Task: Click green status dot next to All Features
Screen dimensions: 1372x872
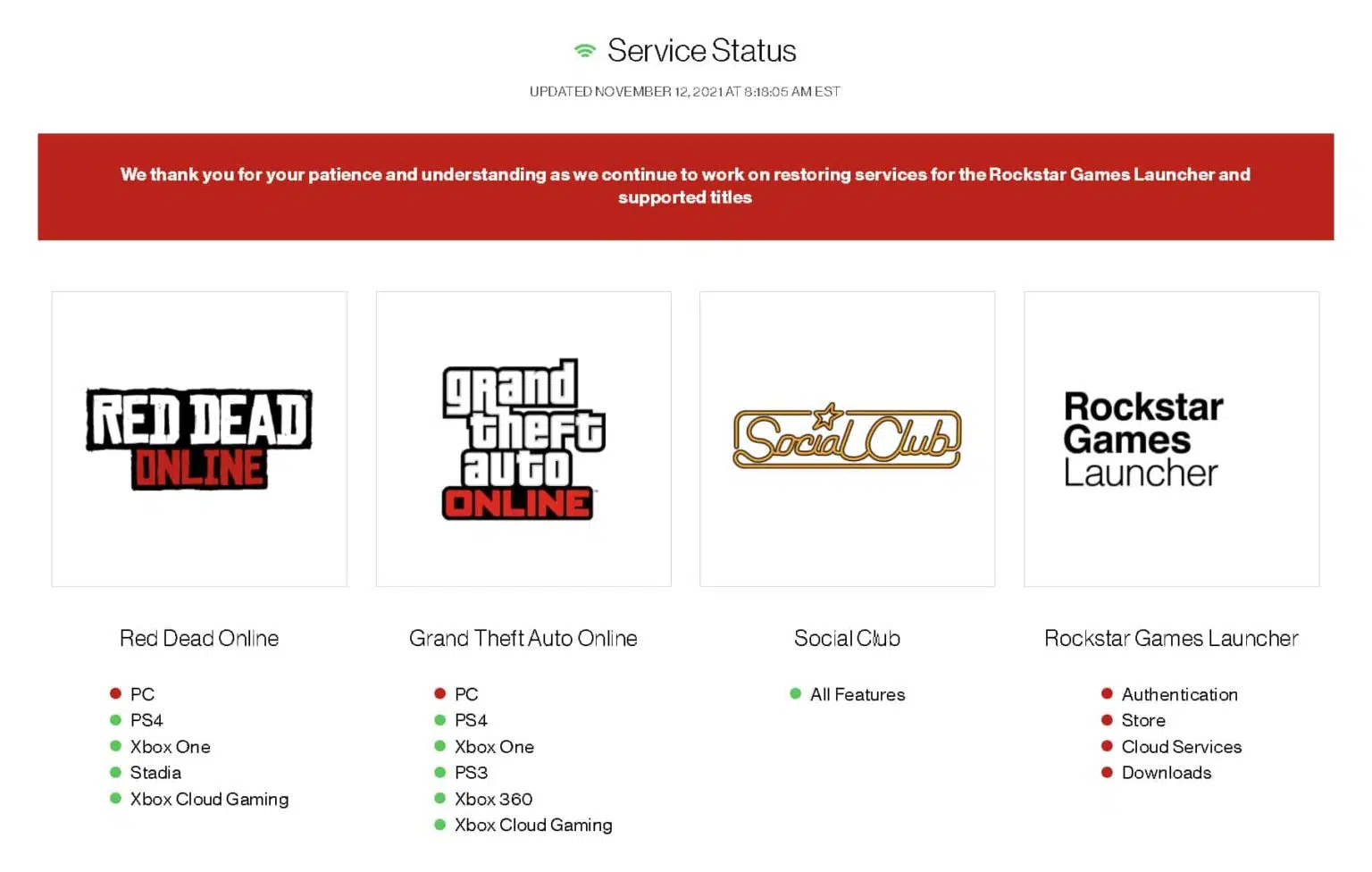Action: point(795,693)
